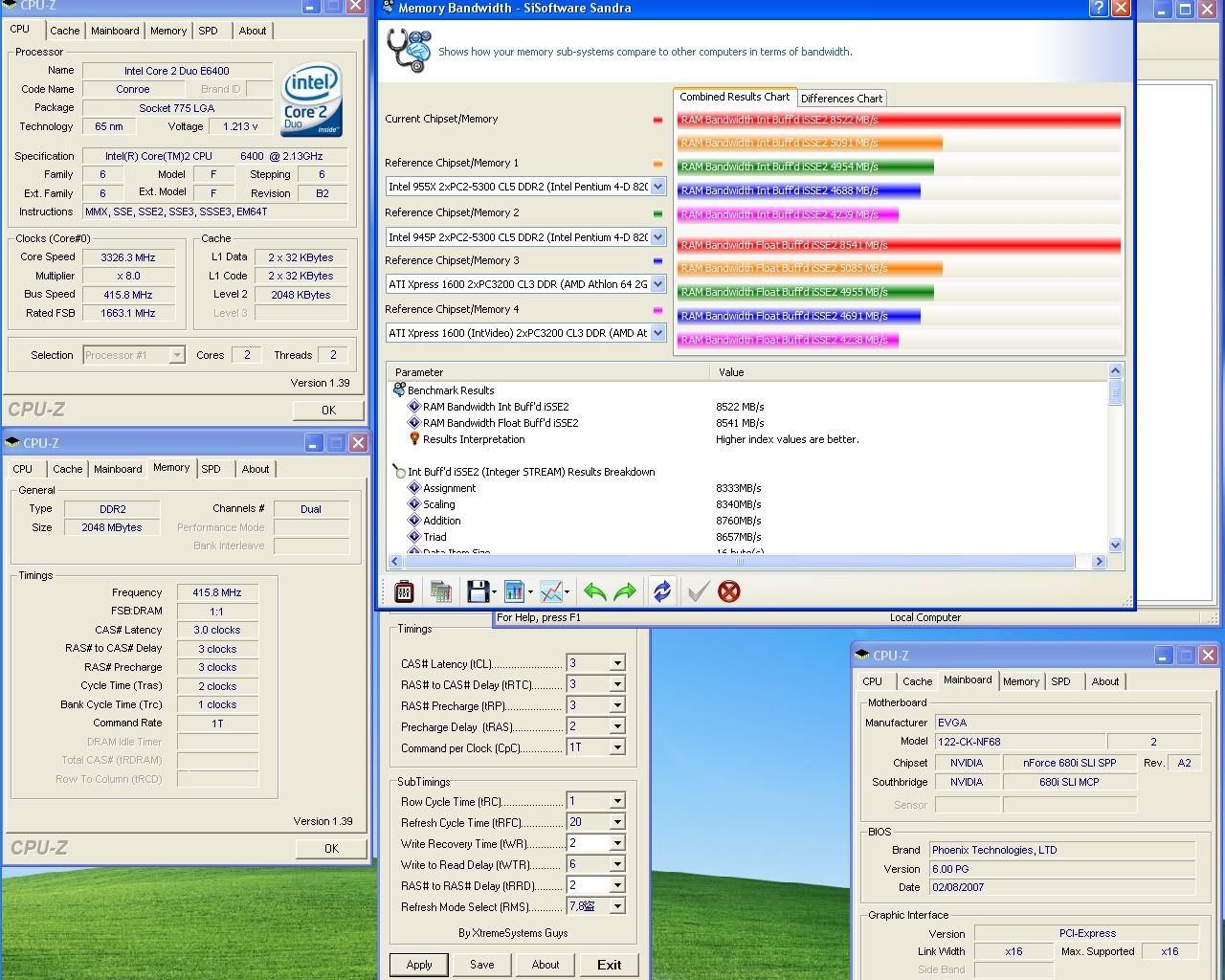The height and width of the screenshot is (980, 1225).
Task: Click the results list vertical scrollbar down arrow
Action: [1115, 545]
